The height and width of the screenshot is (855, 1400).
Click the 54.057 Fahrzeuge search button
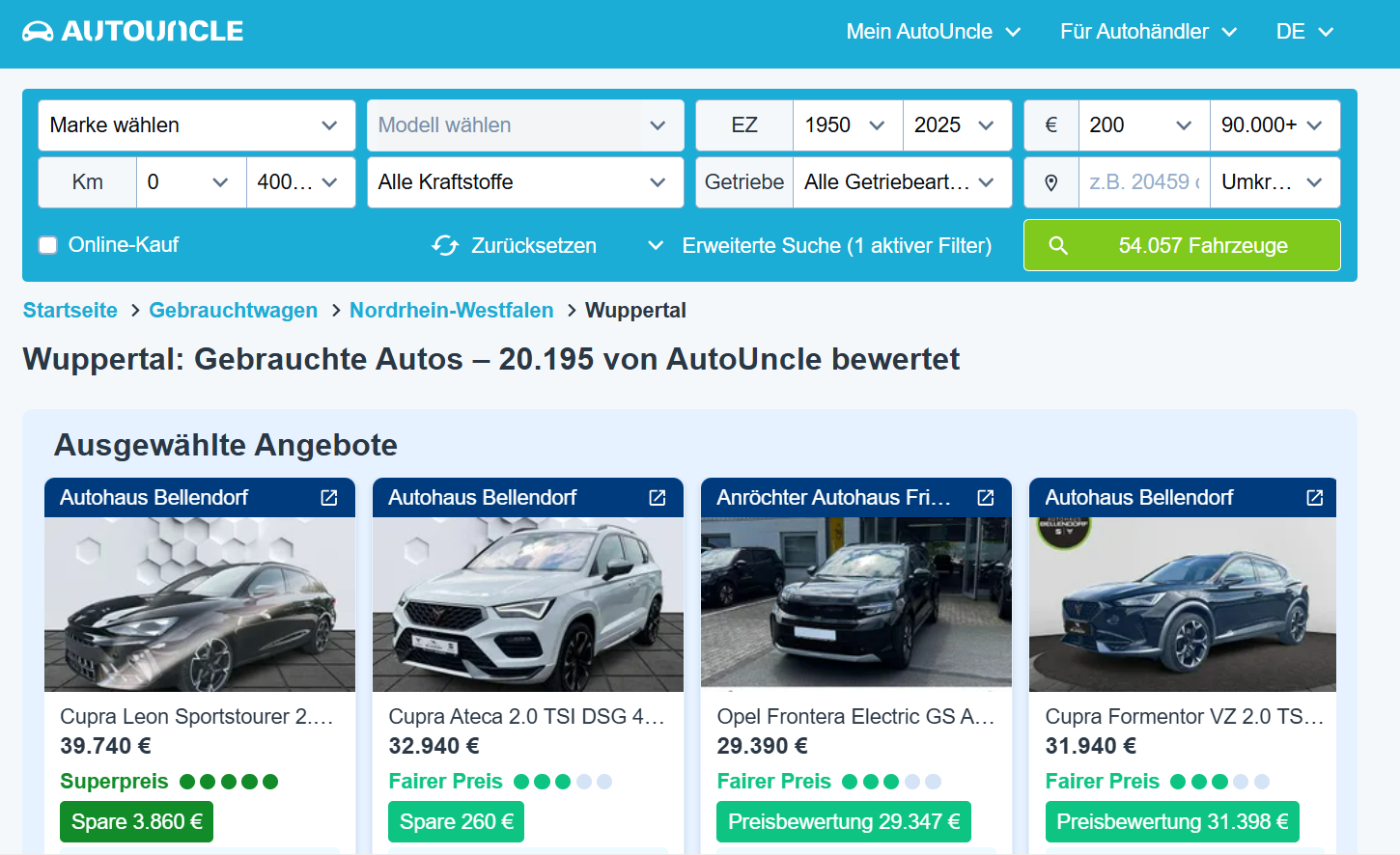click(1182, 245)
